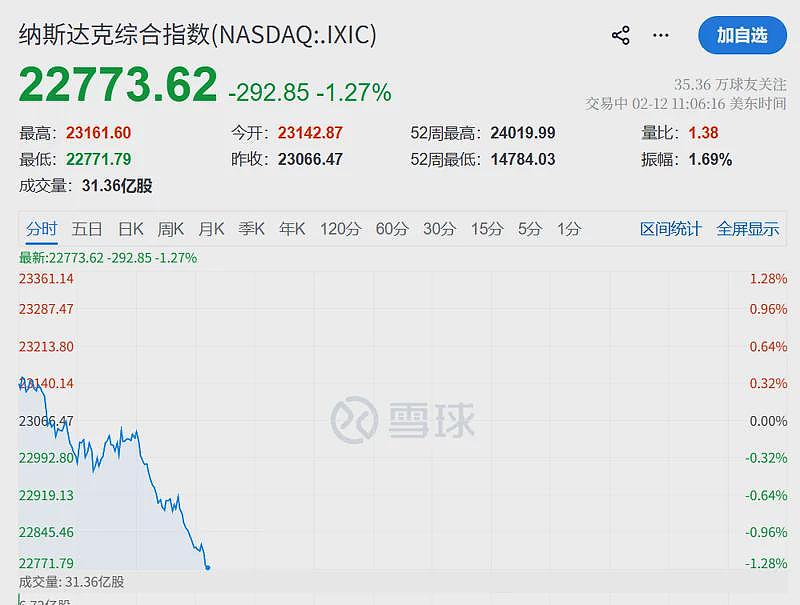Select the 分时 chart tab
This screenshot has height=605, width=800.
coord(42,229)
